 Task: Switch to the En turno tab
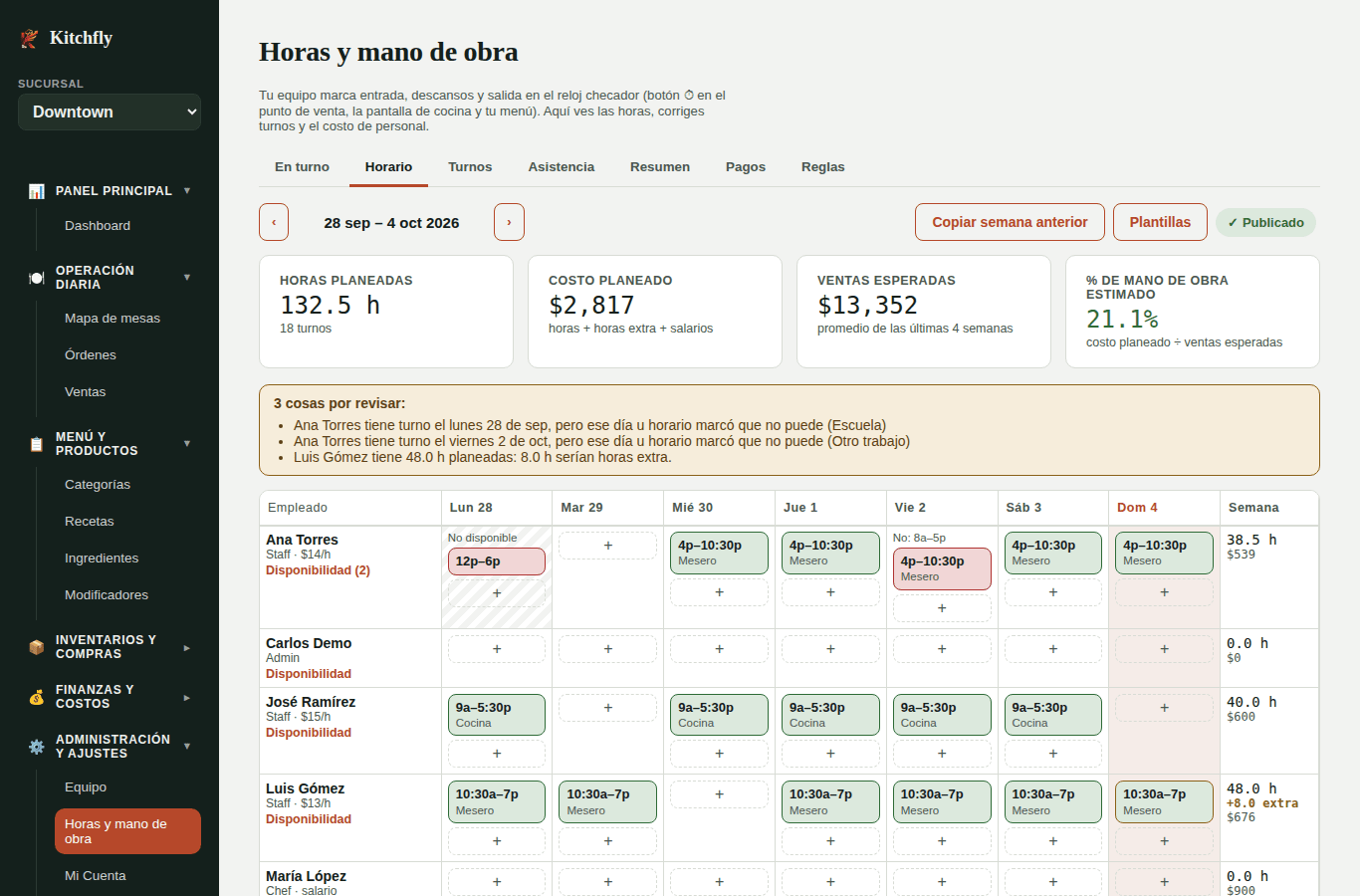(302, 167)
